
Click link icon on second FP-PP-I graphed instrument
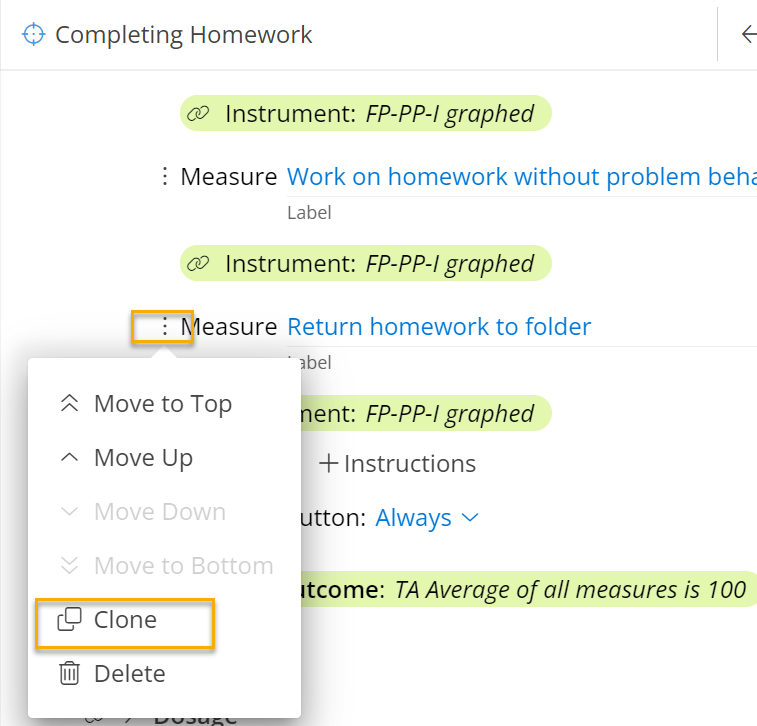pyautogui.click(x=198, y=264)
